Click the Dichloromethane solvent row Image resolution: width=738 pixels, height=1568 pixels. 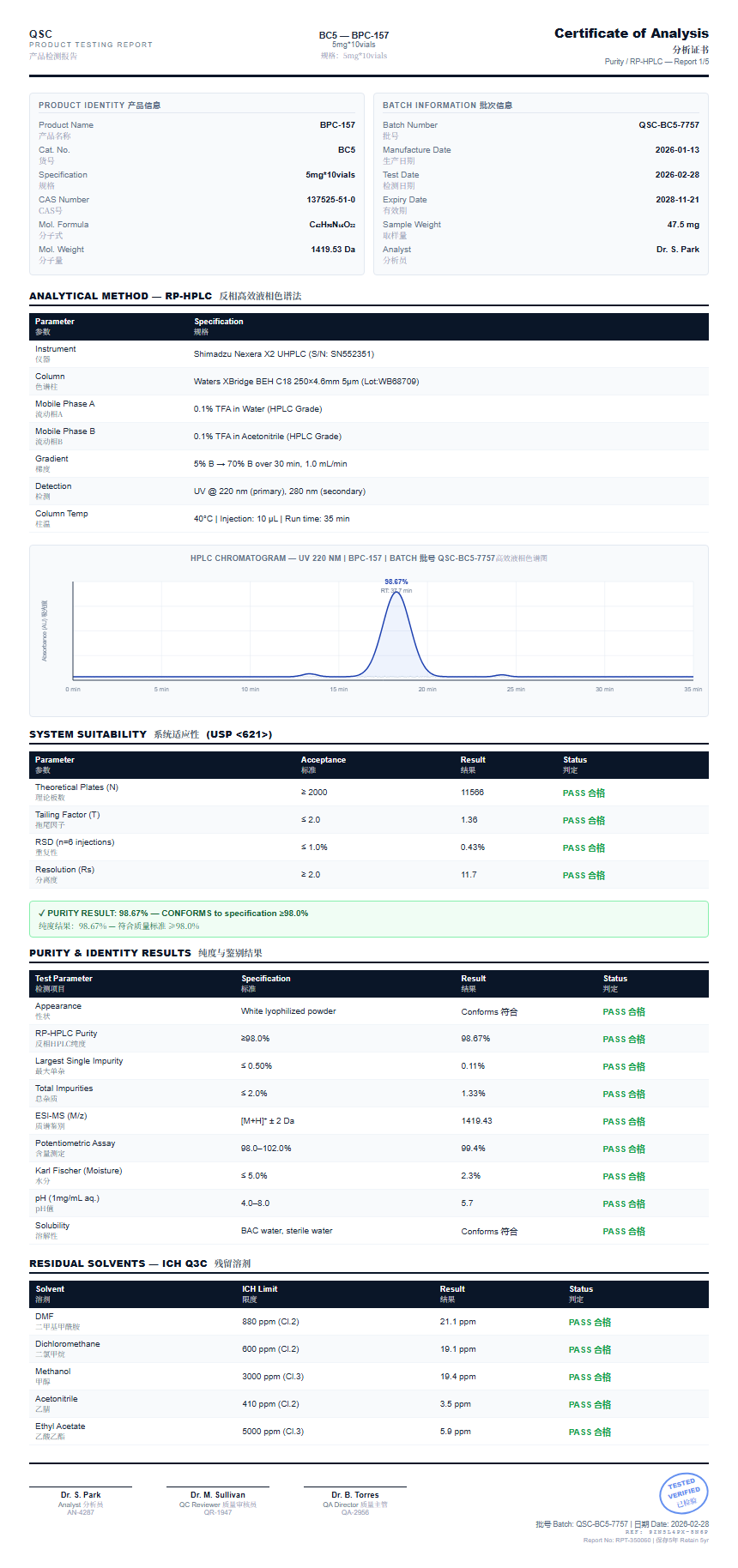369,1349
